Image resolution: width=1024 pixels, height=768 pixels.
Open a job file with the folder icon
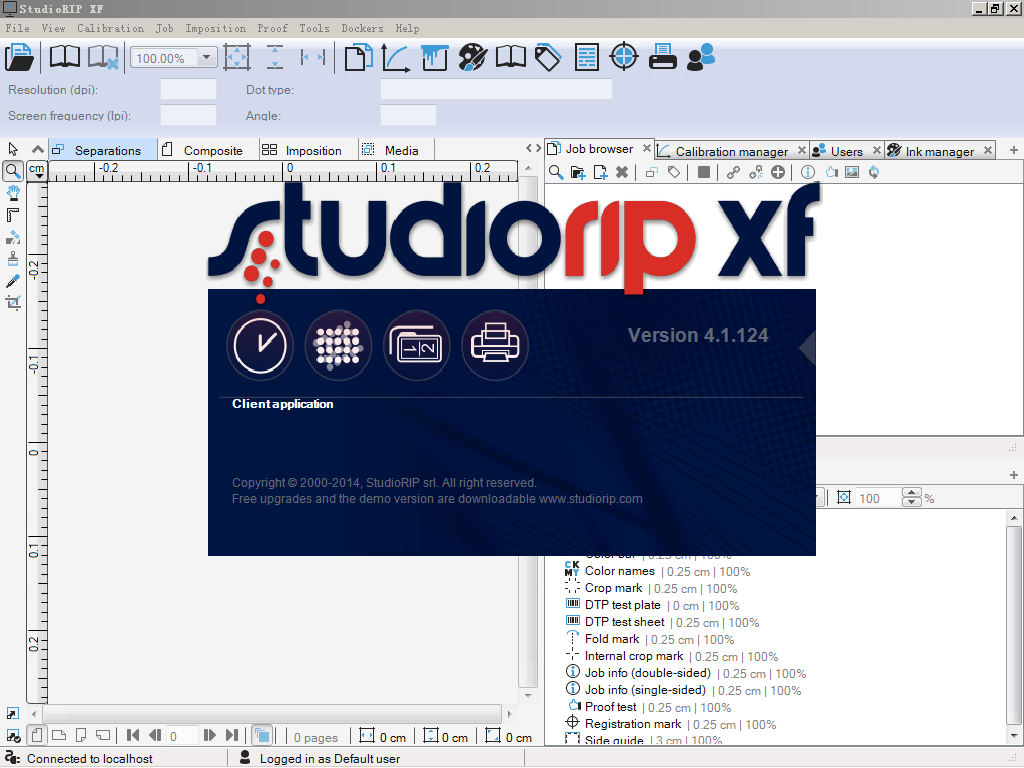click(x=20, y=57)
